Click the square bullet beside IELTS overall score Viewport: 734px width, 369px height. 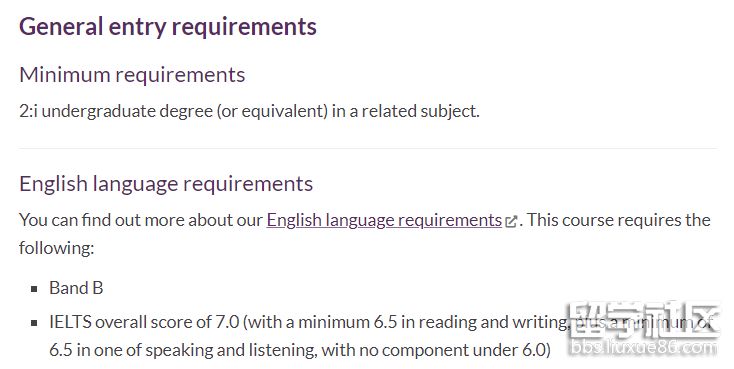(x=34, y=323)
